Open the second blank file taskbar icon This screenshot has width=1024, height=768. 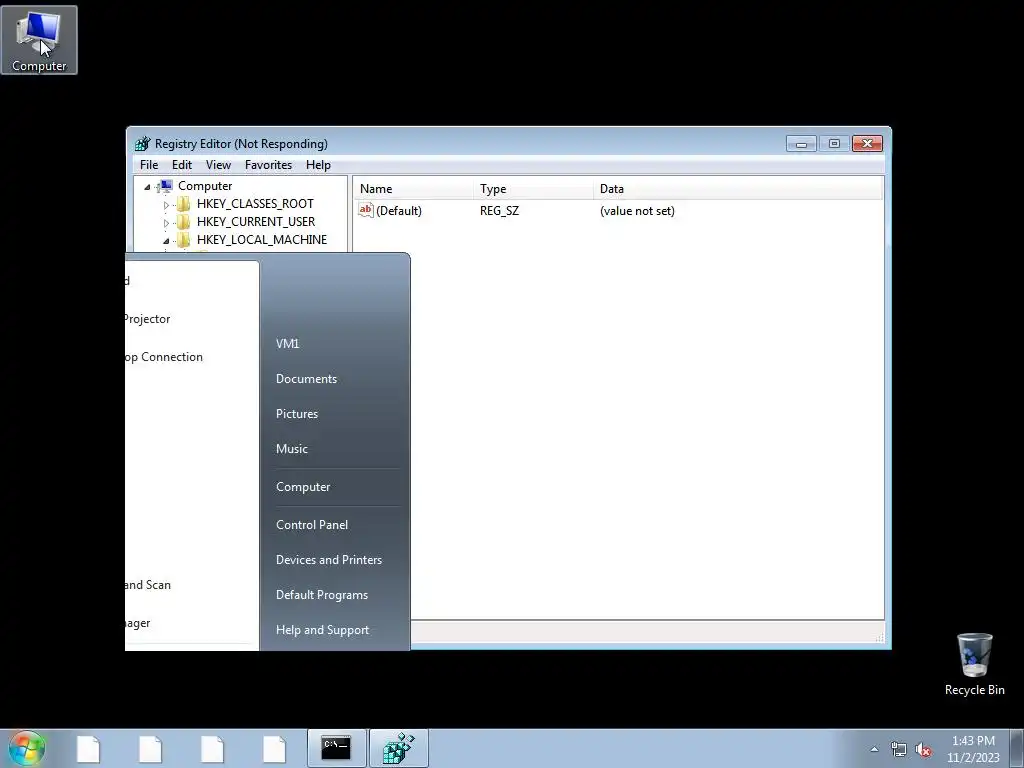click(150, 748)
